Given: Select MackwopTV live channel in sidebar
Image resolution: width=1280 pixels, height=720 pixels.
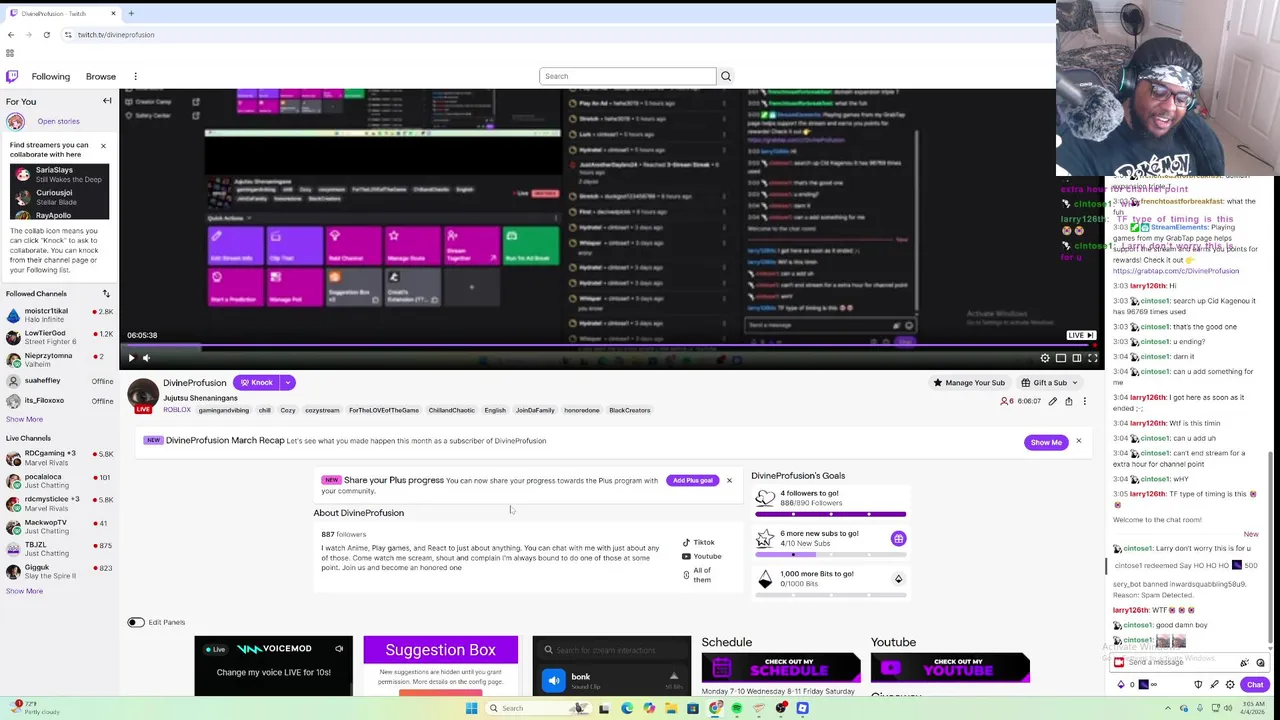Looking at the screenshot, I should pos(57,526).
